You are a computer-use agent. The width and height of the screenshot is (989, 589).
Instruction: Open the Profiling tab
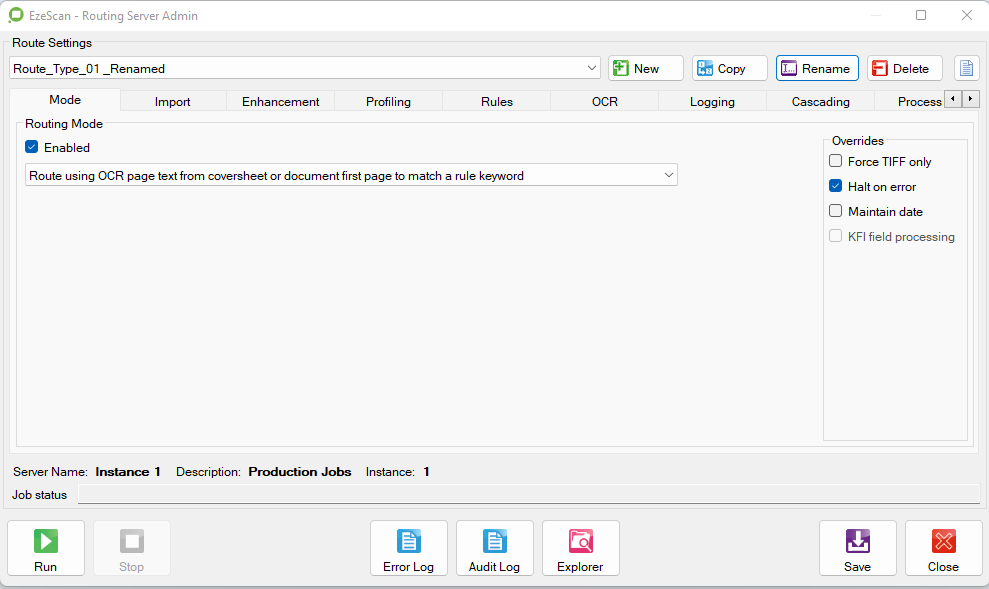(x=388, y=101)
